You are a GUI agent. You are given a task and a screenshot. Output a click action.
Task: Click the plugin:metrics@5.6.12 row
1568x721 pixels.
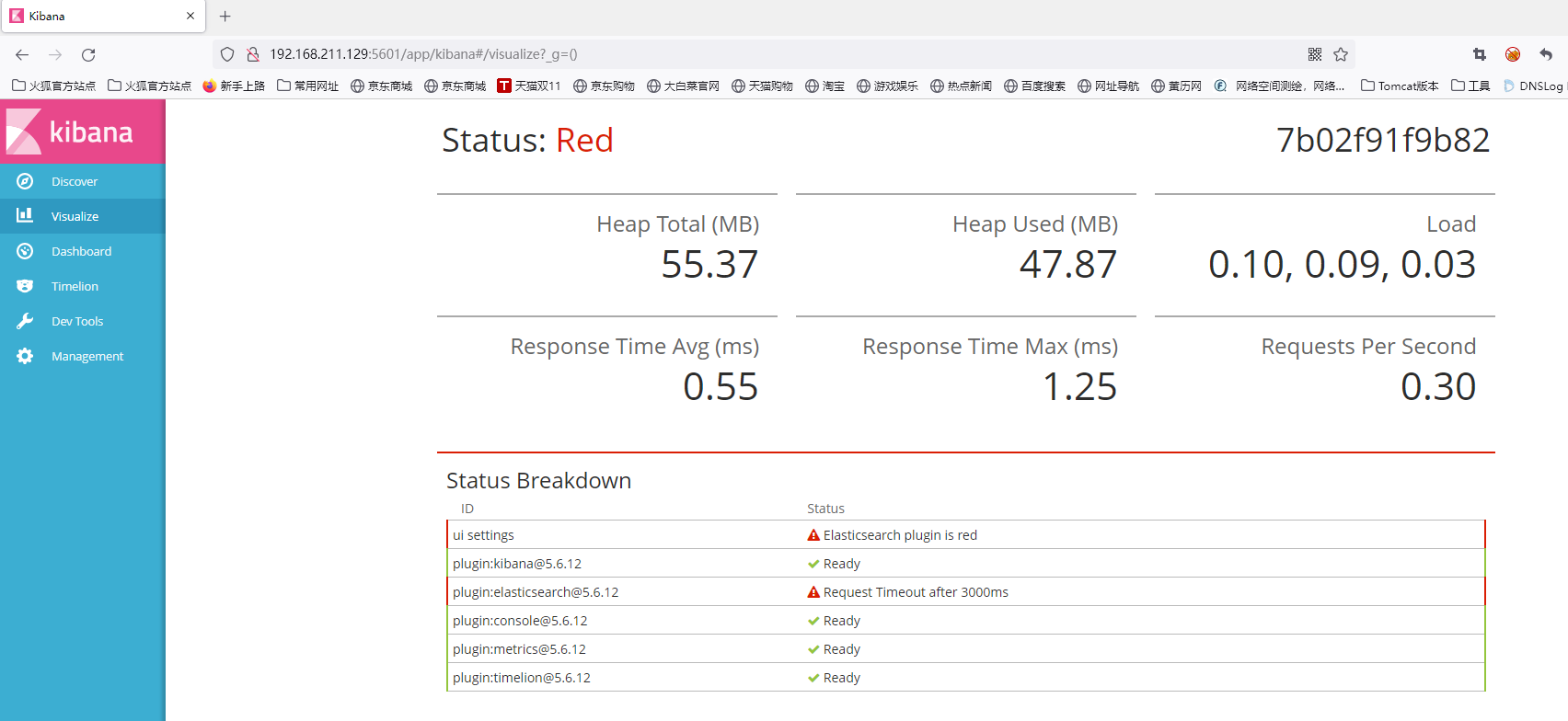[966, 649]
